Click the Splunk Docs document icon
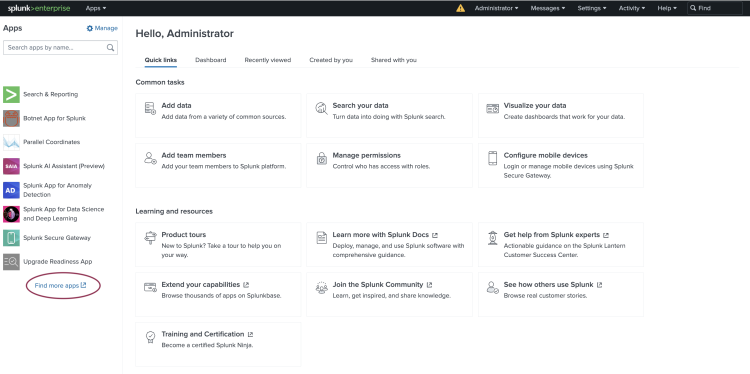This screenshot has height=374, width=750. click(321, 237)
